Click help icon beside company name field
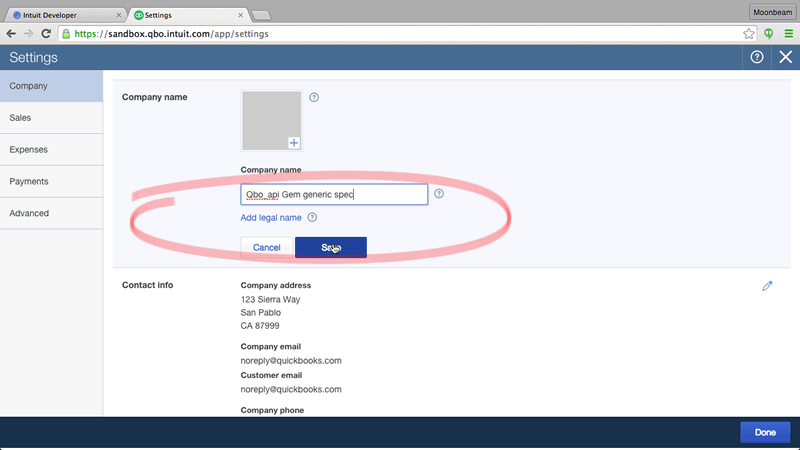Screen dimensions: 800x450 (439, 193)
